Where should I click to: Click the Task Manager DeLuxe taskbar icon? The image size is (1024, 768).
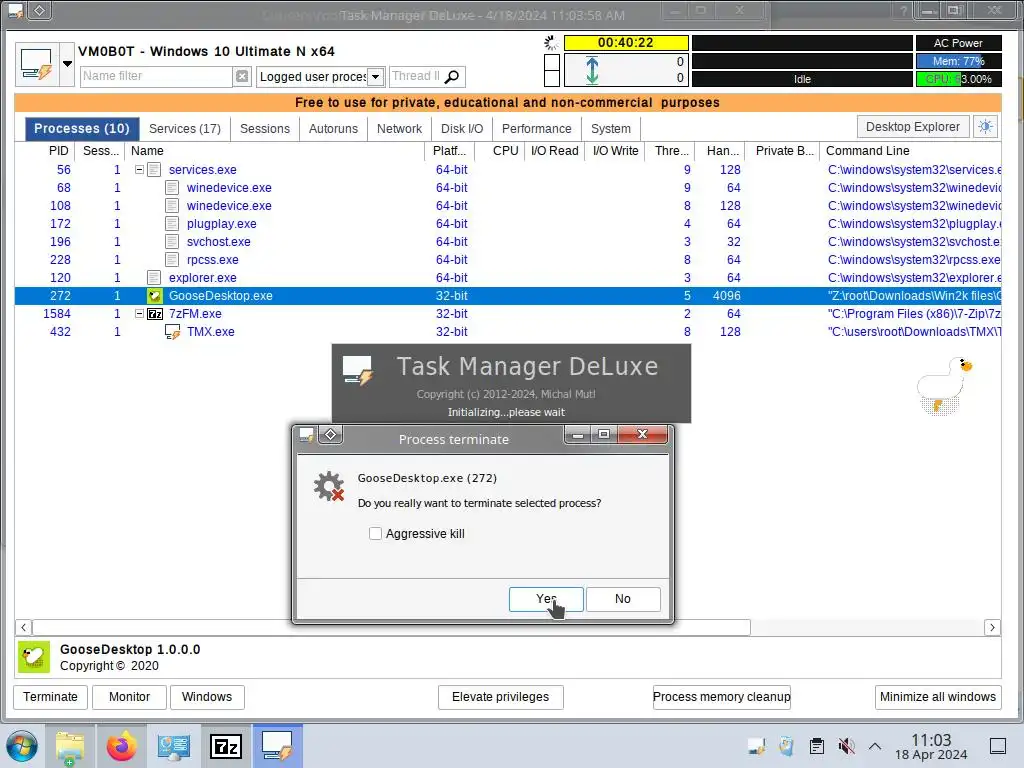point(277,746)
